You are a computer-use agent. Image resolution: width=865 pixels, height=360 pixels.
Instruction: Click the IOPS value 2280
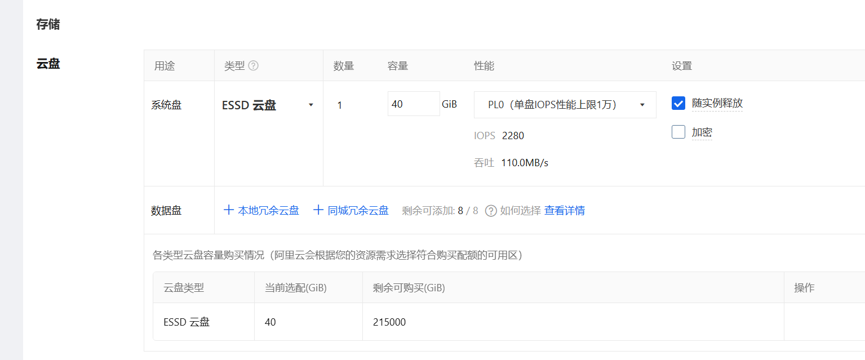click(513, 136)
